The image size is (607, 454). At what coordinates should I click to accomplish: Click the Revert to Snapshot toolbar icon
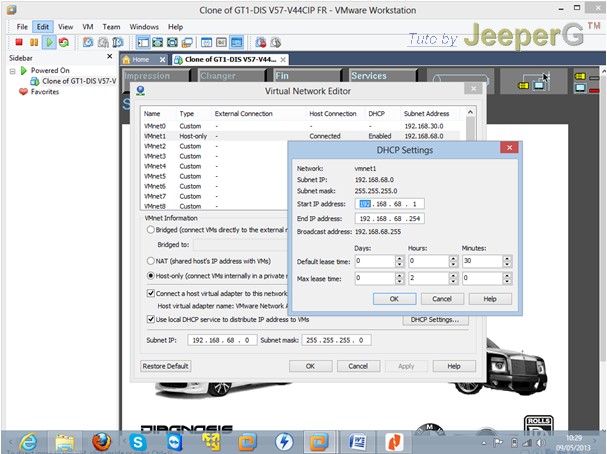pyautogui.click(x=103, y=42)
